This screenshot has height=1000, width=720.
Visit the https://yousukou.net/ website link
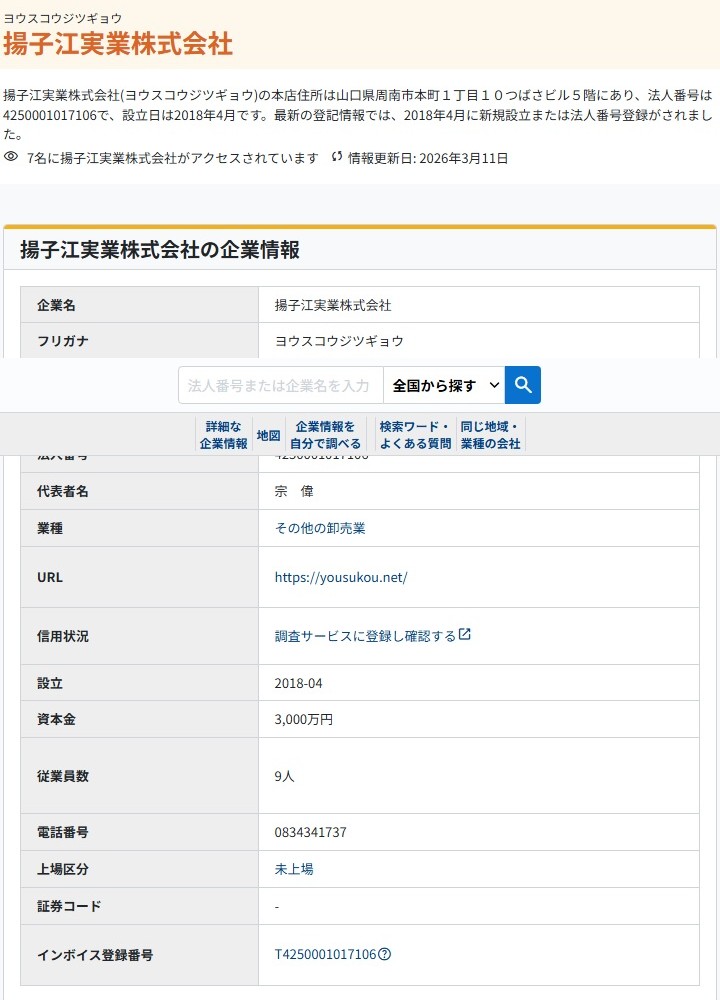341,577
